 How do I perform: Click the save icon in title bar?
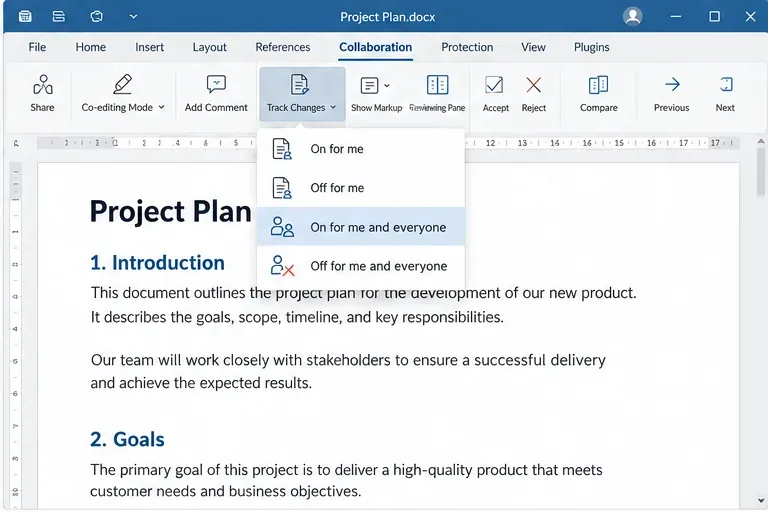pos(25,17)
